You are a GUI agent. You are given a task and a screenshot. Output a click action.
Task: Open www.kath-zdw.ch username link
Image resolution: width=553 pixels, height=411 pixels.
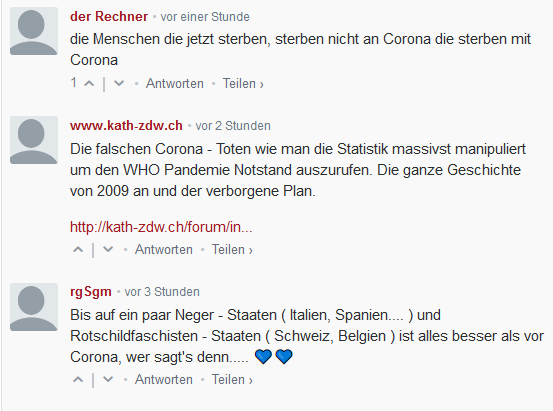click(x=126, y=126)
